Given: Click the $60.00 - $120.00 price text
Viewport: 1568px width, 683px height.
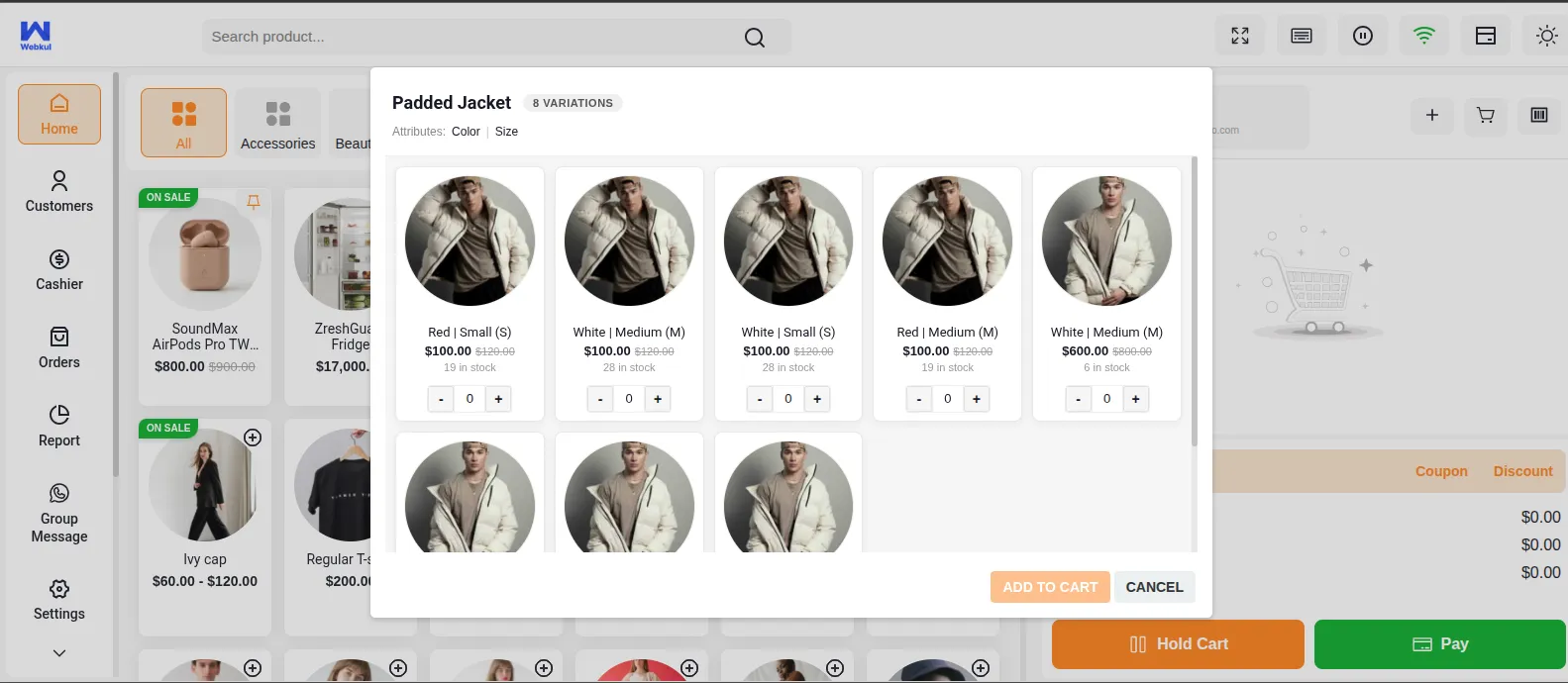Looking at the screenshot, I should [205, 581].
